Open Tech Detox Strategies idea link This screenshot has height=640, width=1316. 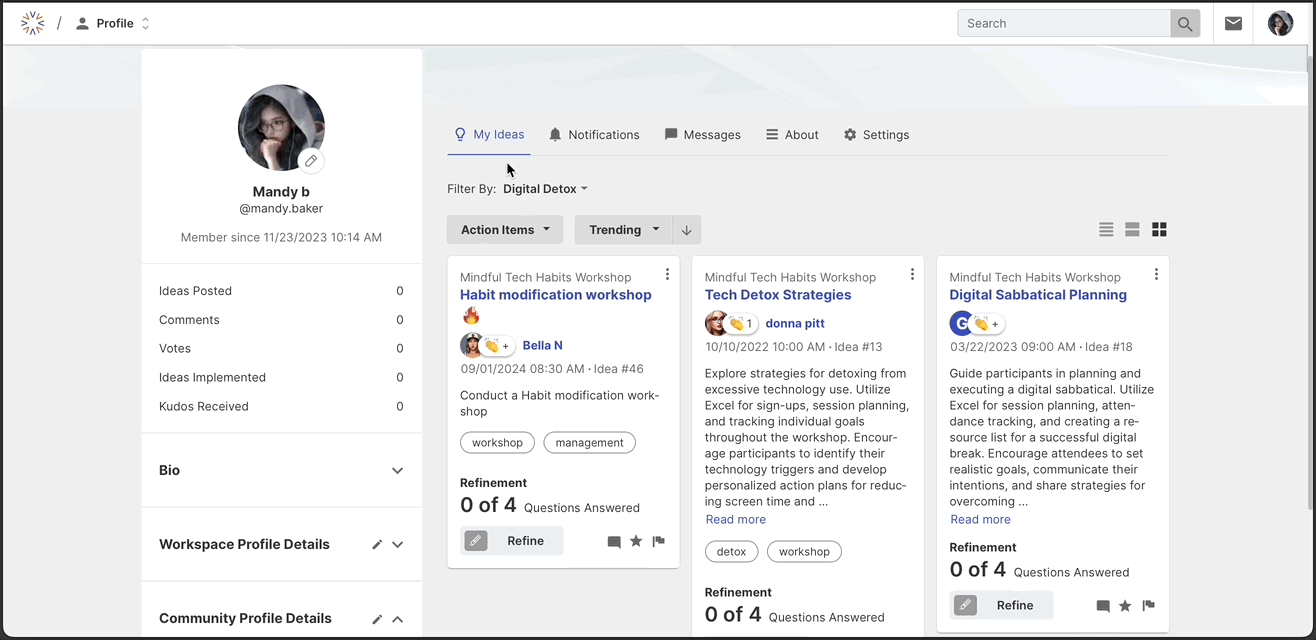click(x=778, y=295)
